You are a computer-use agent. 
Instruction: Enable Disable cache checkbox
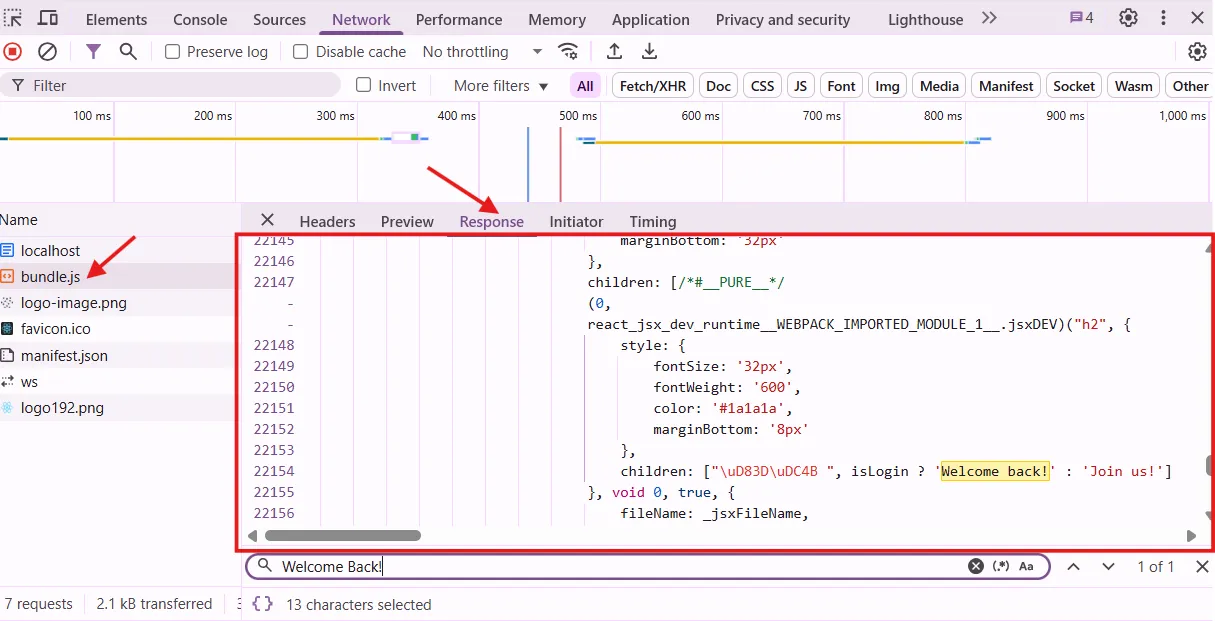pos(301,52)
